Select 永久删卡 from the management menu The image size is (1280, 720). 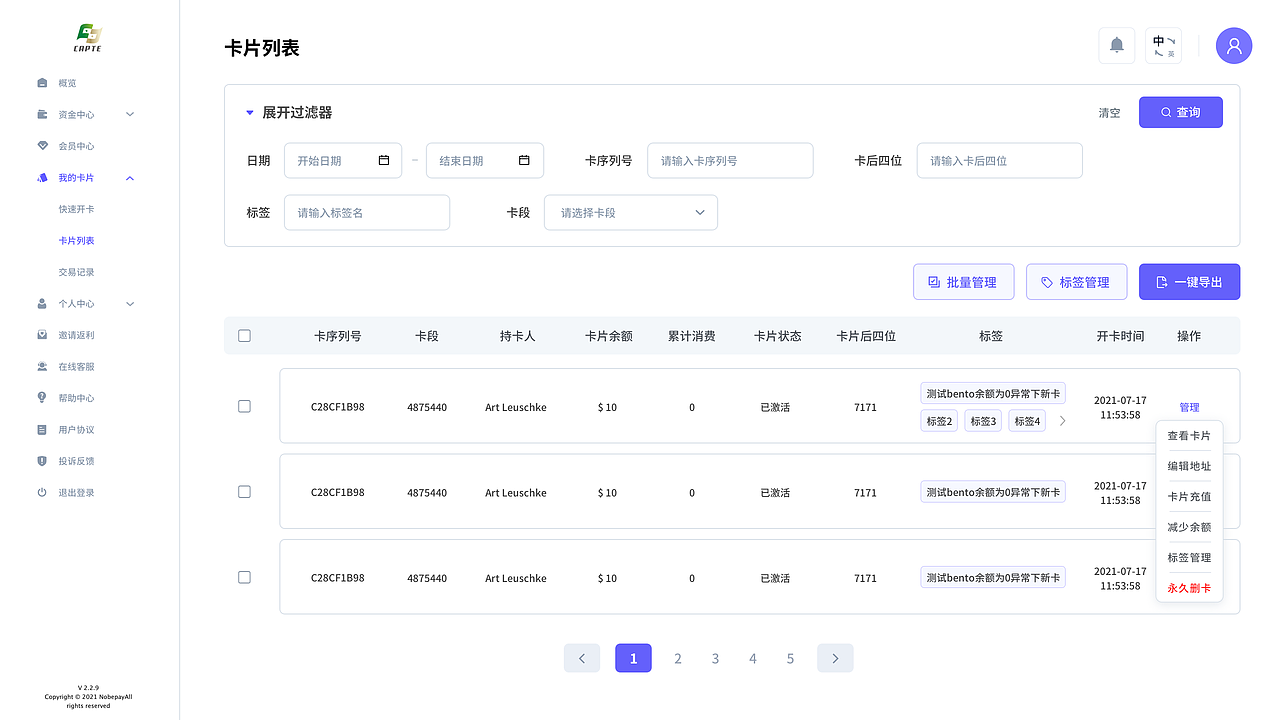pos(1188,587)
